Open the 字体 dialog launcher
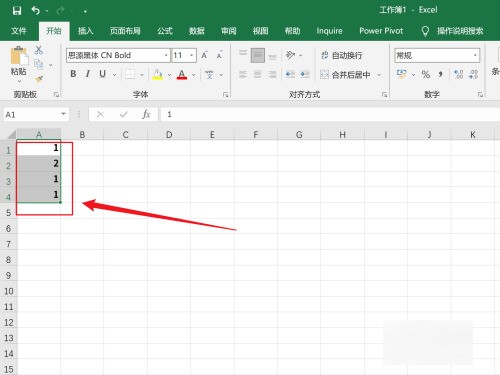This screenshot has width=500, height=375. [226, 95]
